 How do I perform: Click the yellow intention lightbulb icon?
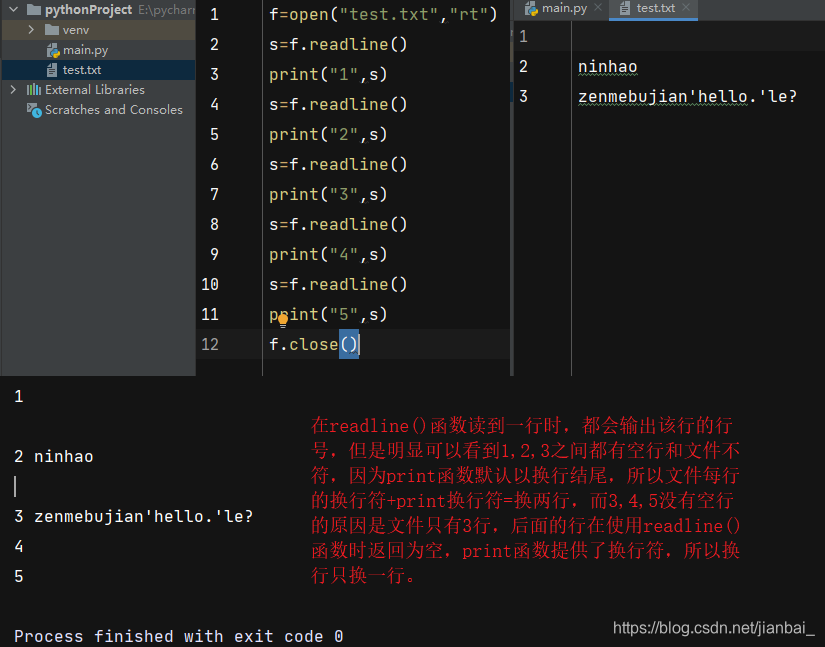(283, 320)
